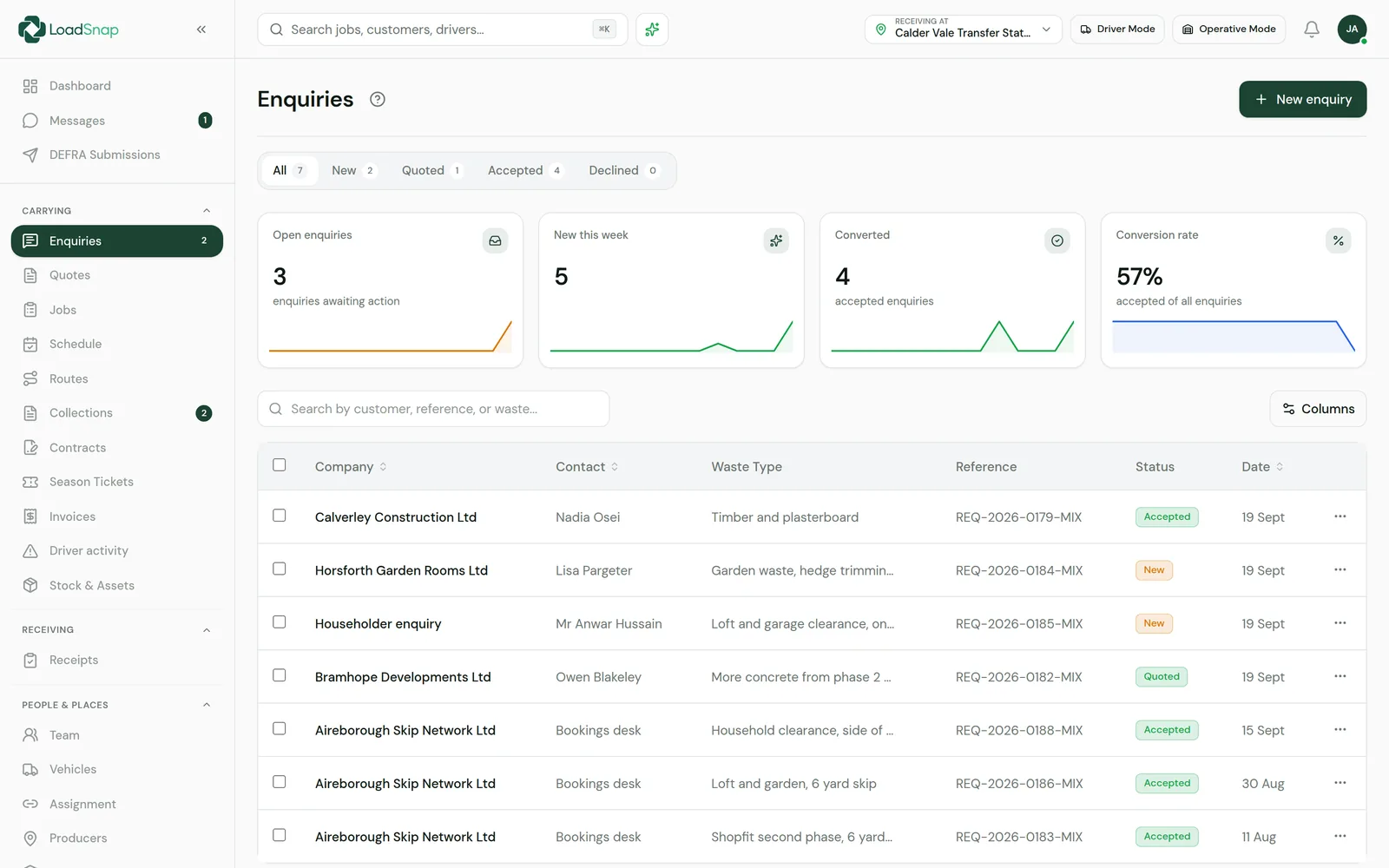Open the Columns settings button

[1318, 409]
